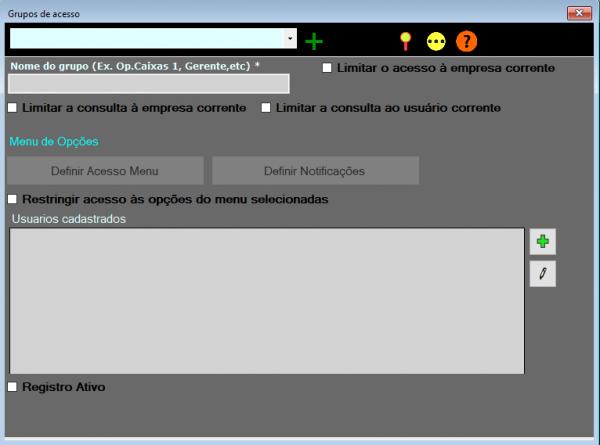600x445 pixels.
Task: Add a user with the green plus beside the list
Action: (542, 241)
